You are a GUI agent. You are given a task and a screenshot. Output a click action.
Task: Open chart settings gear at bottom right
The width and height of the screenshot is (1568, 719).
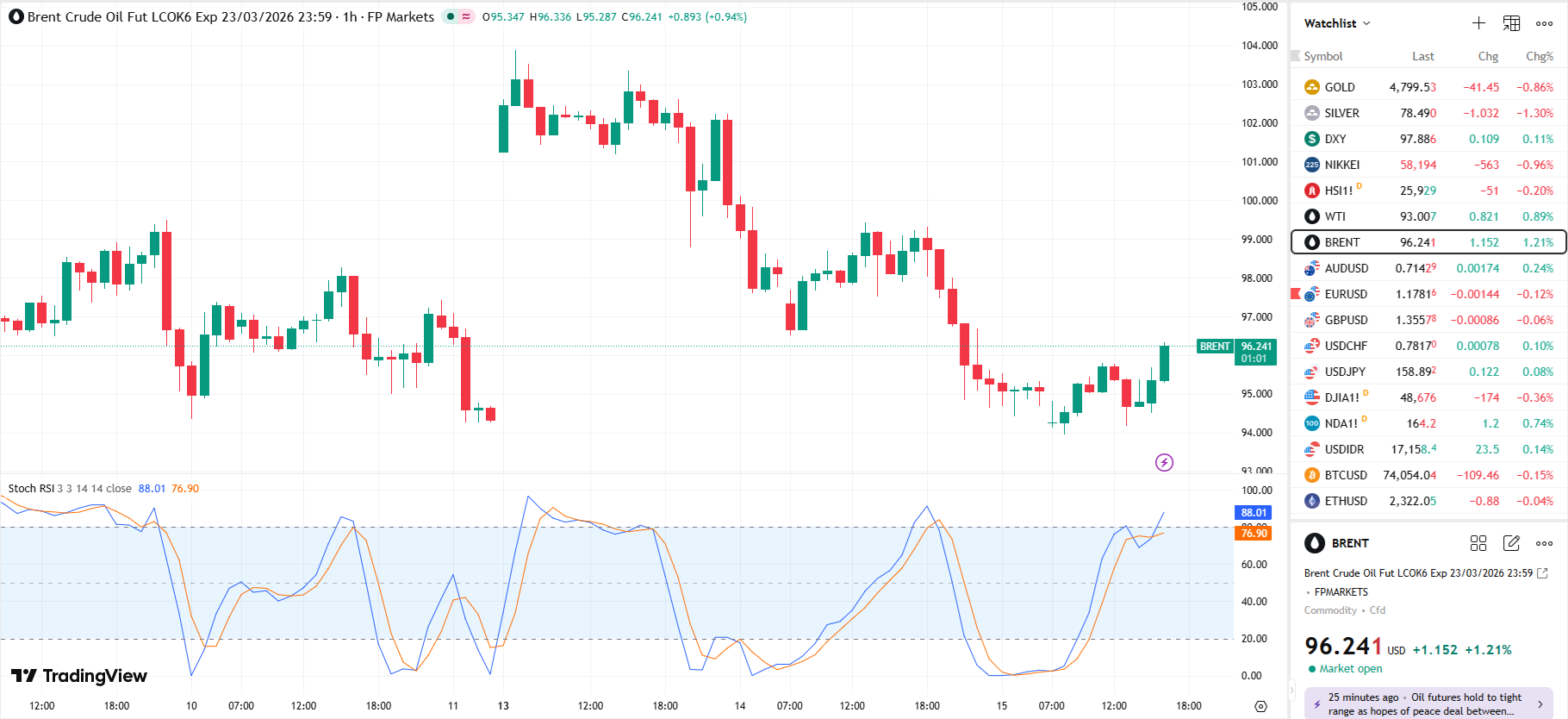tap(1260, 706)
